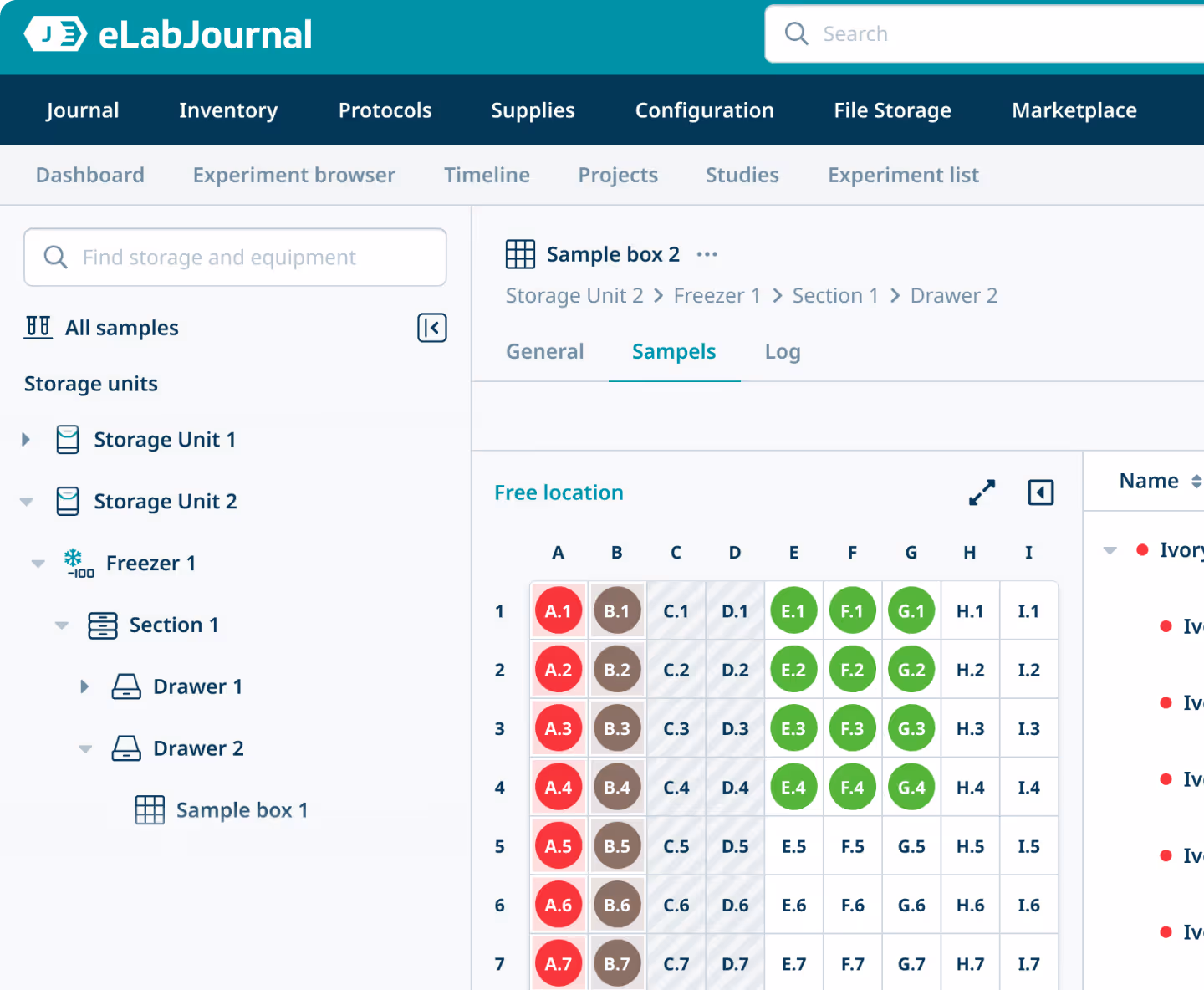This screenshot has width=1204, height=990.
Task: Switch to the Sampels tab
Action: [x=674, y=351]
